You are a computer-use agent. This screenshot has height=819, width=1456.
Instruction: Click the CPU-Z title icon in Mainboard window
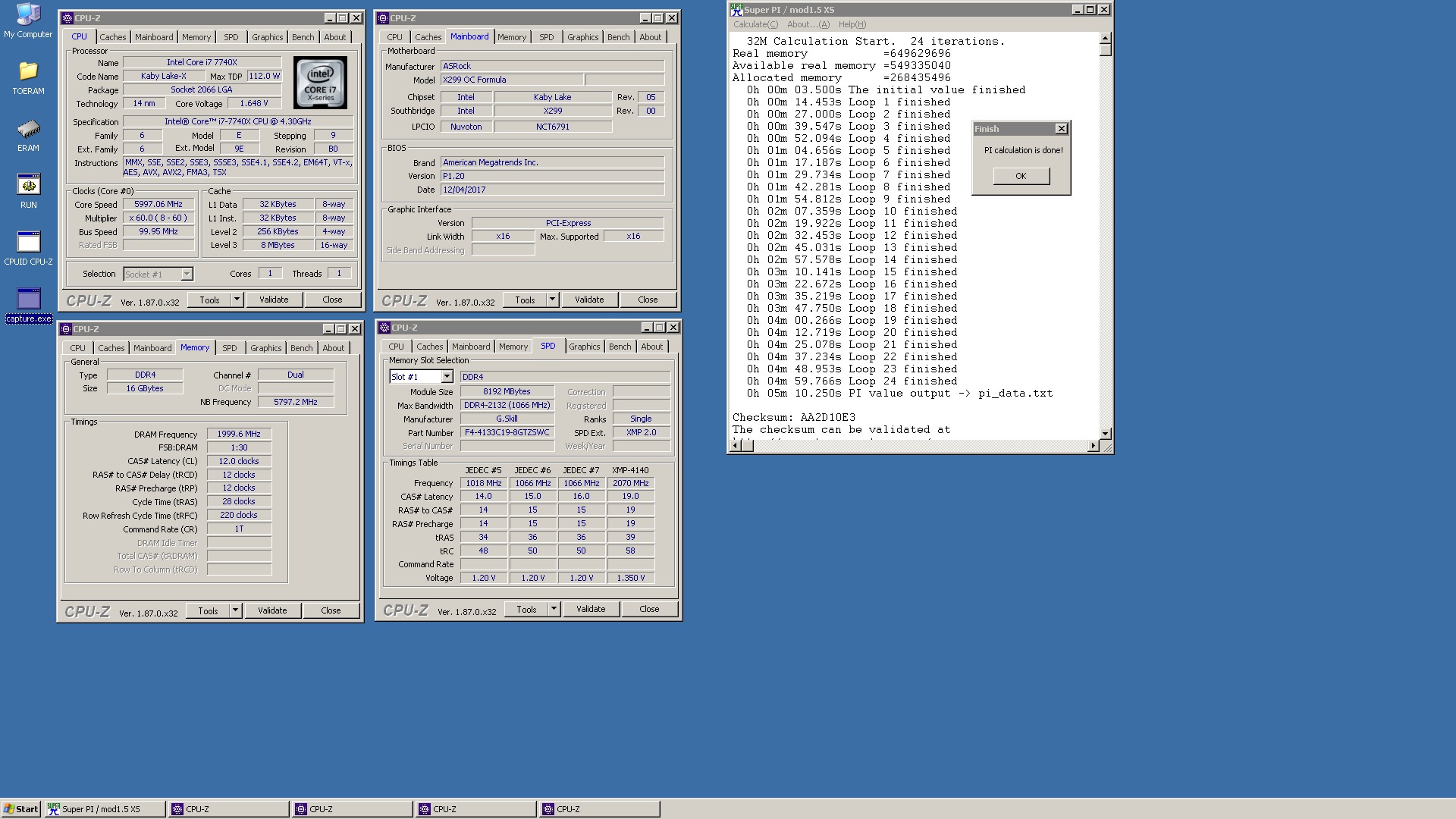pos(383,18)
